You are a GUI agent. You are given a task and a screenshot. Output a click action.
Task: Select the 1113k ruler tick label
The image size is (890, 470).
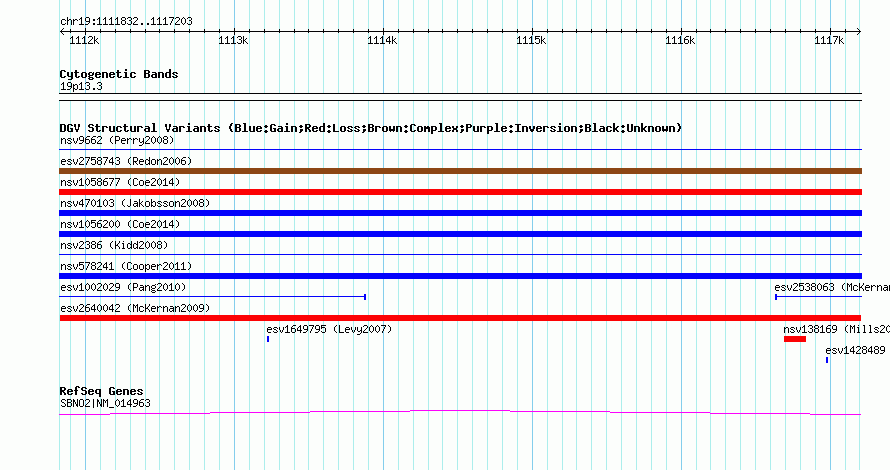[233, 40]
